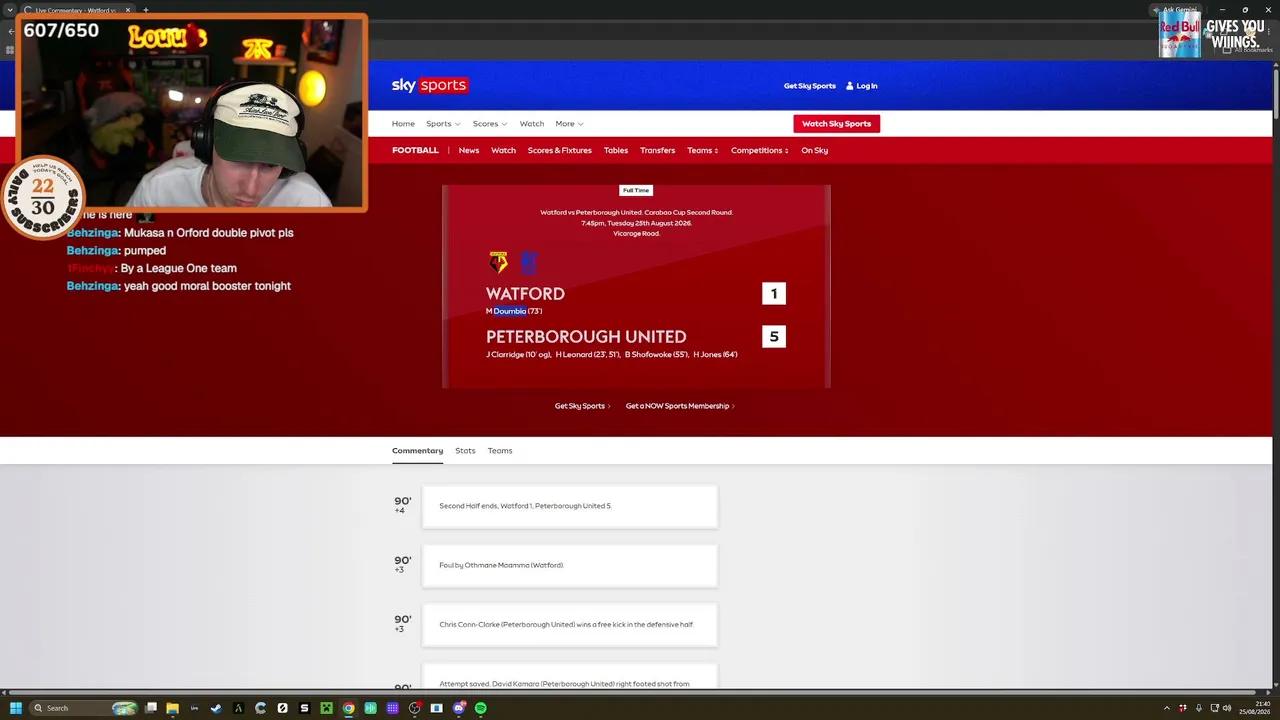Click Get Sky Sports in the header
1280x720 pixels.
pyautogui.click(x=810, y=86)
